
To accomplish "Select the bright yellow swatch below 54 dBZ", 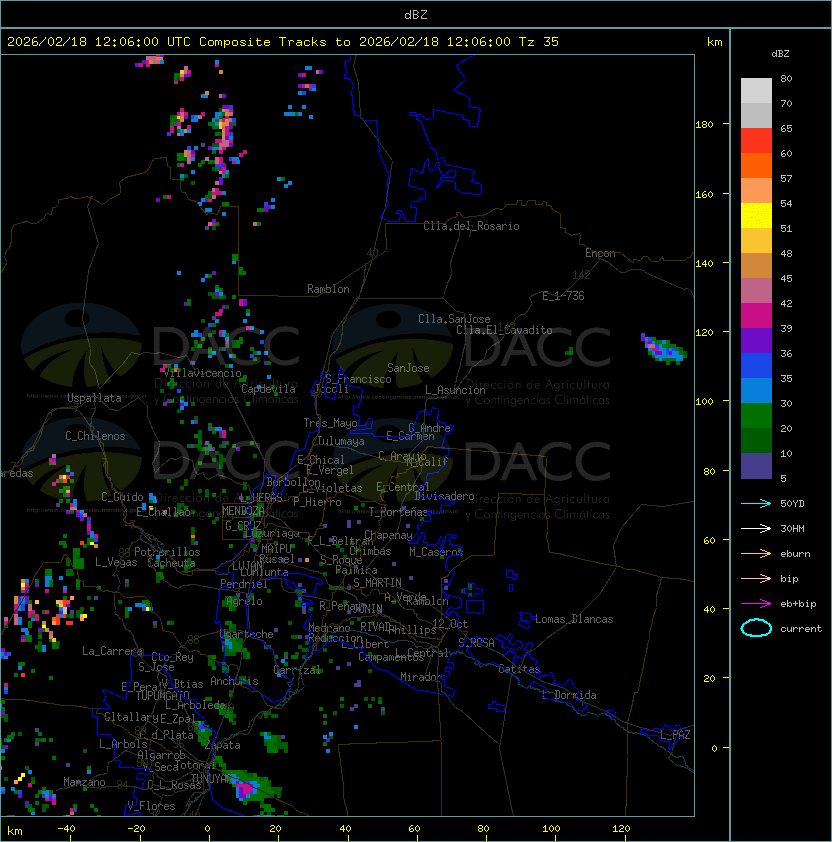I will coord(756,215).
